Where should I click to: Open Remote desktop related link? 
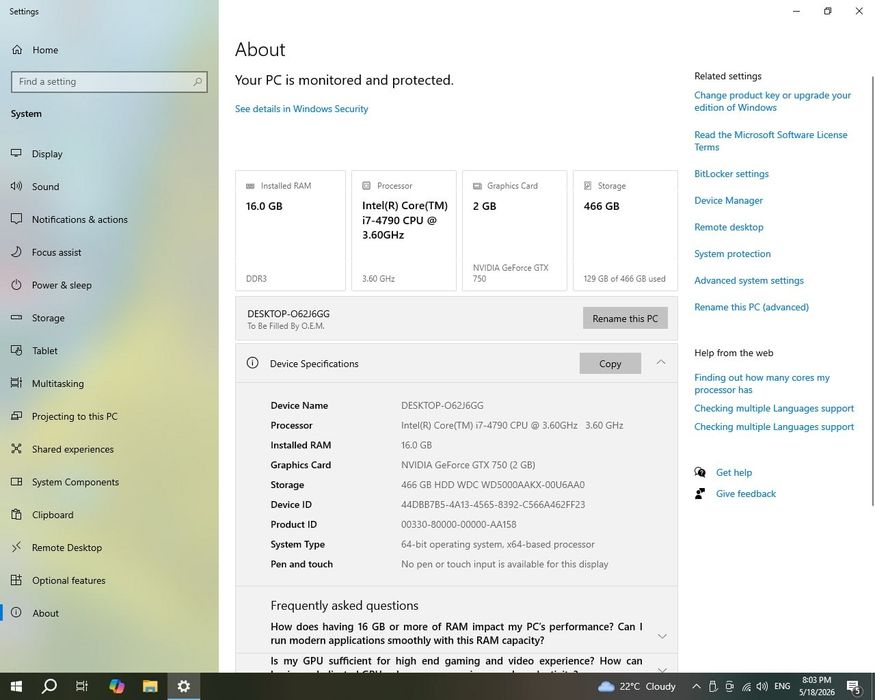[x=729, y=227]
